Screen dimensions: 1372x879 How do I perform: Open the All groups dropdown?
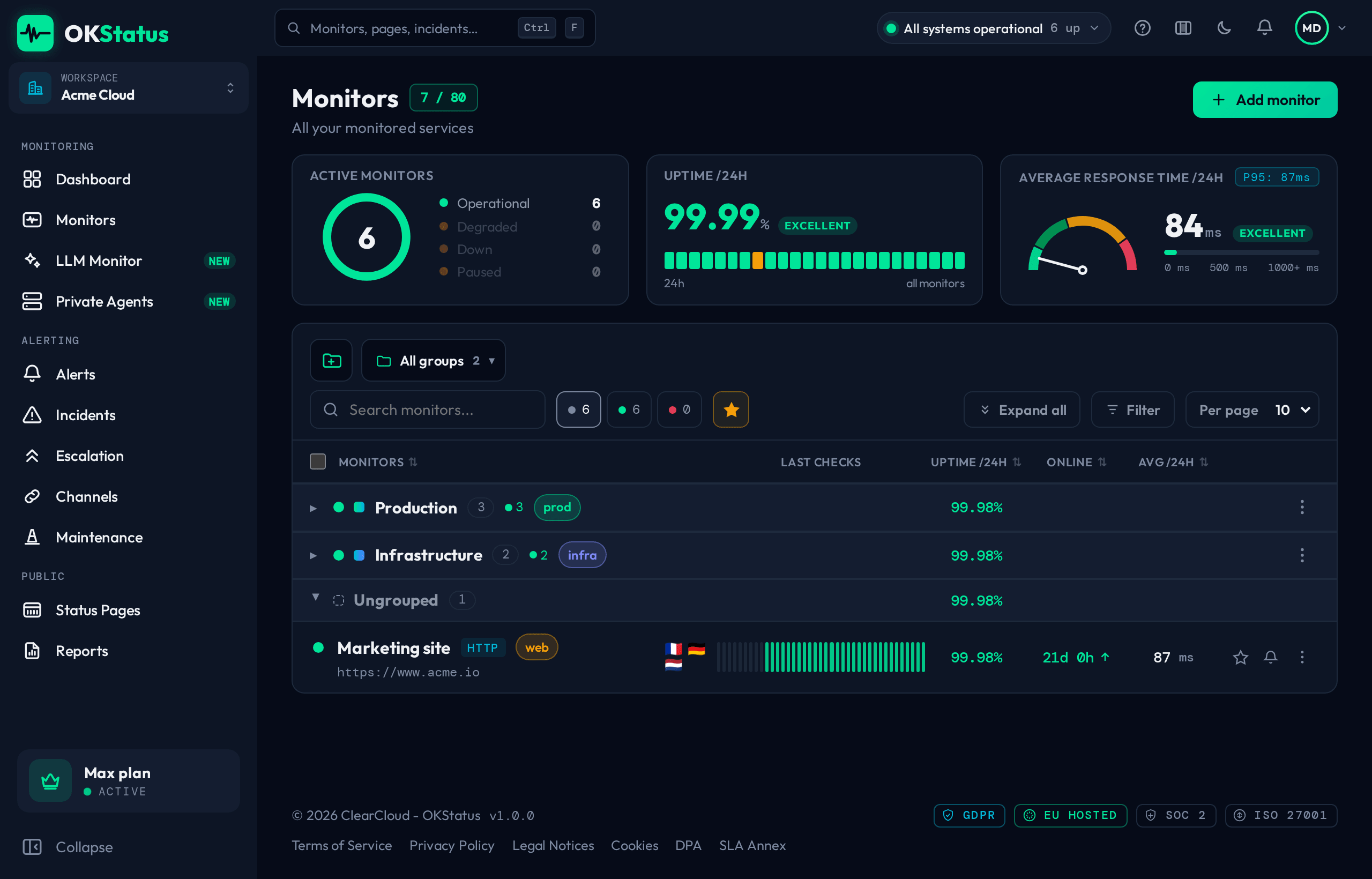(433, 360)
